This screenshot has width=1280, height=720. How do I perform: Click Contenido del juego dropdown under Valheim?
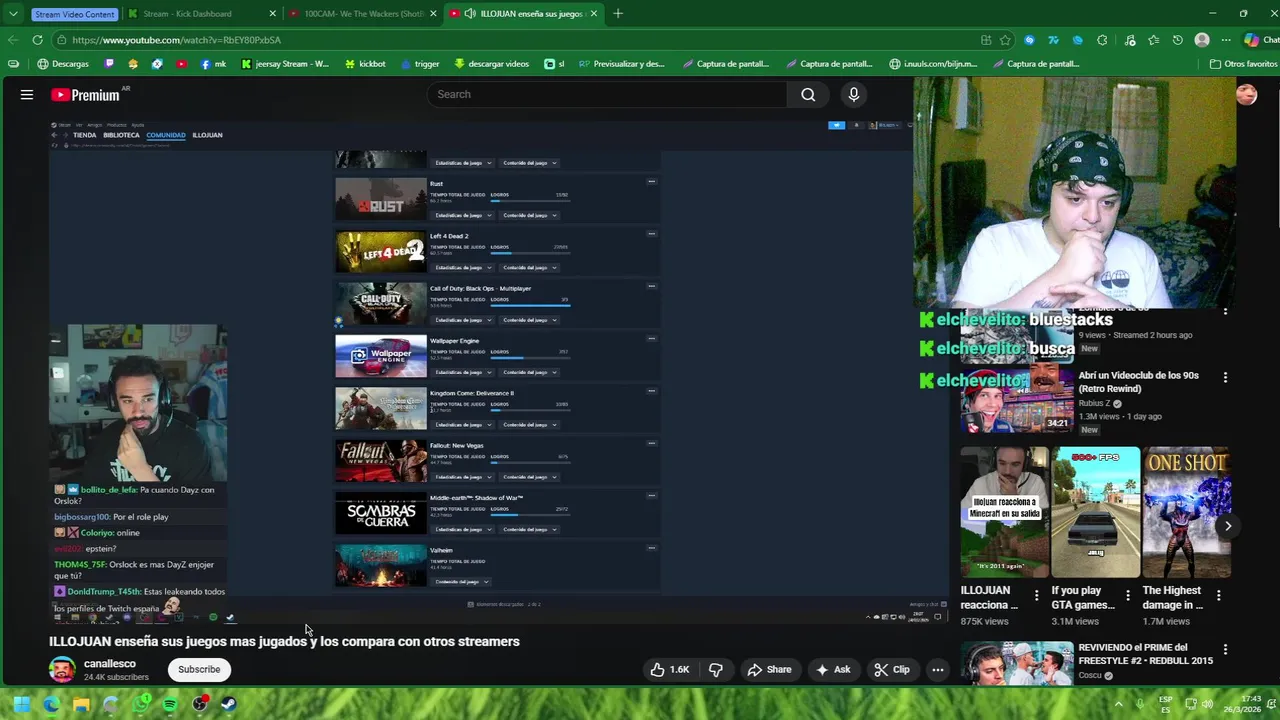pyautogui.click(x=461, y=581)
